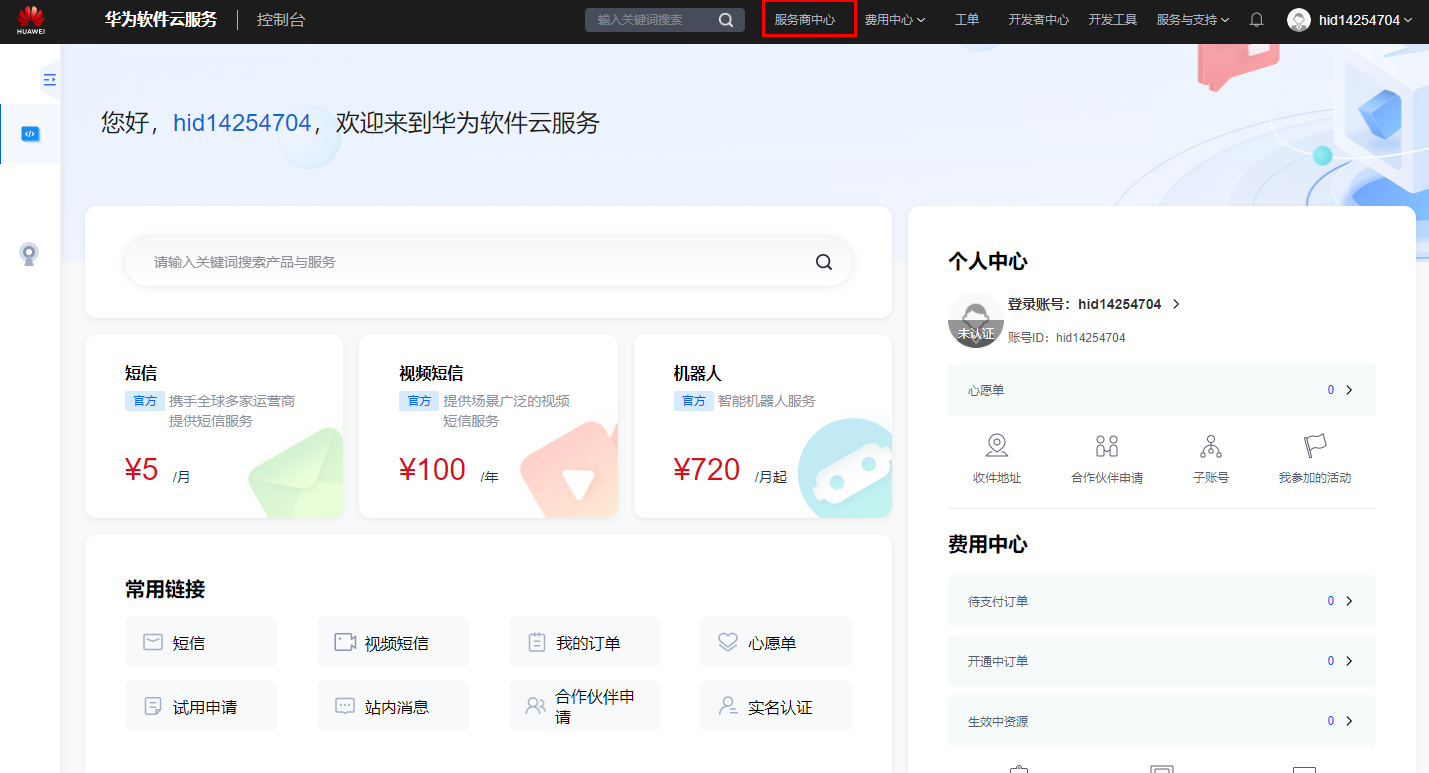Click the ¥100 price text
This screenshot has width=1429, height=773.
(x=432, y=470)
